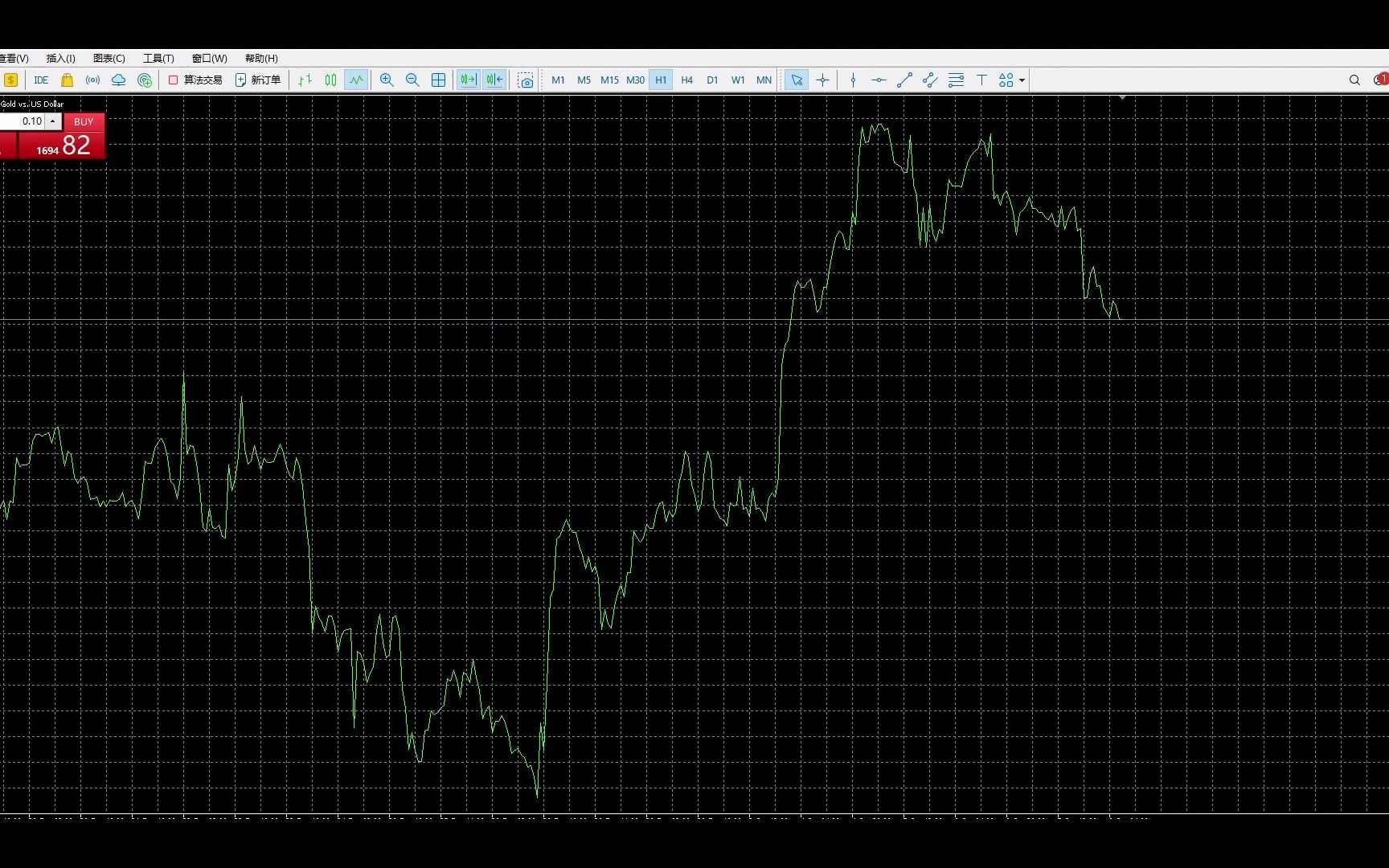Open the 查看(V) View menu

pyautogui.click(x=13, y=58)
